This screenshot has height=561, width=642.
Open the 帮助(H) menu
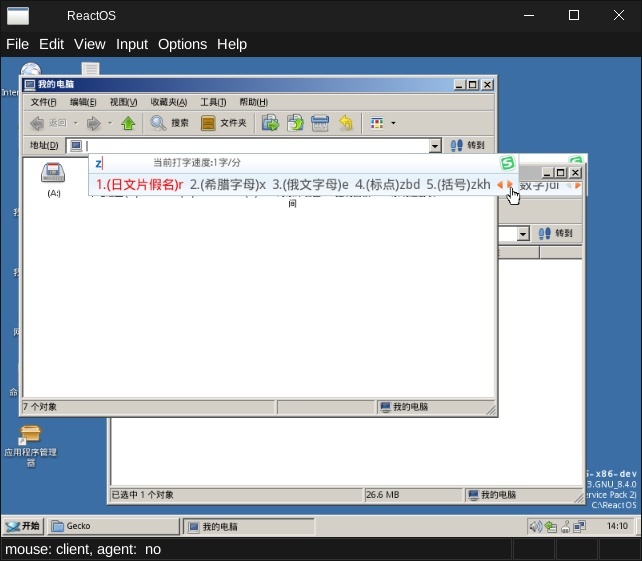(x=253, y=102)
